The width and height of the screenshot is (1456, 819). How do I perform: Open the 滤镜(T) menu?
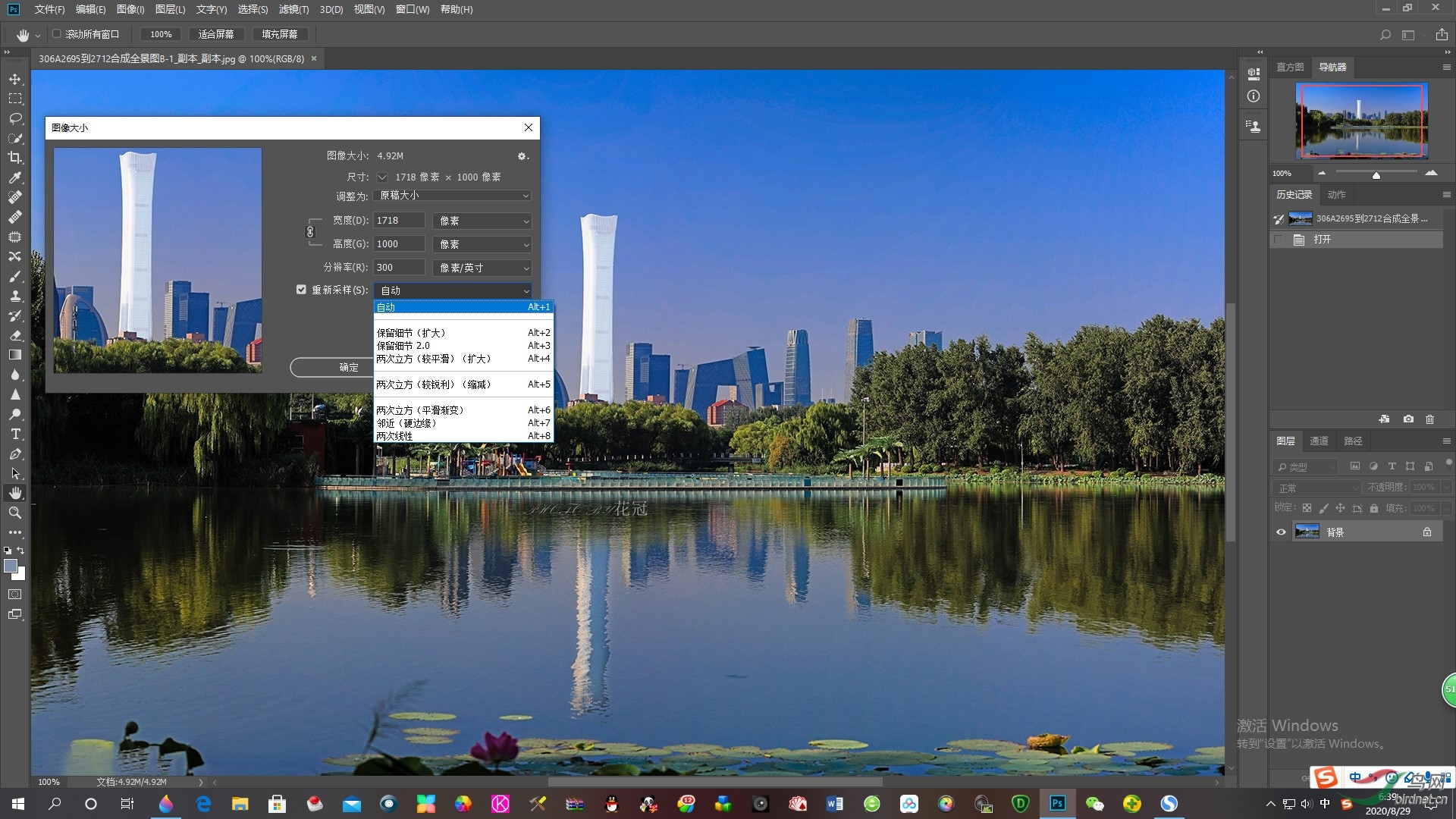(x=293, y=9)
